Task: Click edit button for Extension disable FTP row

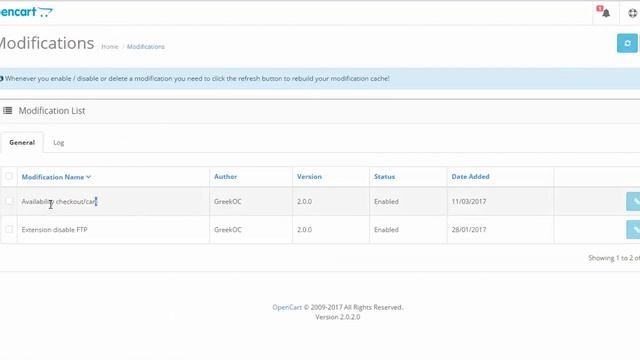Action: click(x=633, y=229)
